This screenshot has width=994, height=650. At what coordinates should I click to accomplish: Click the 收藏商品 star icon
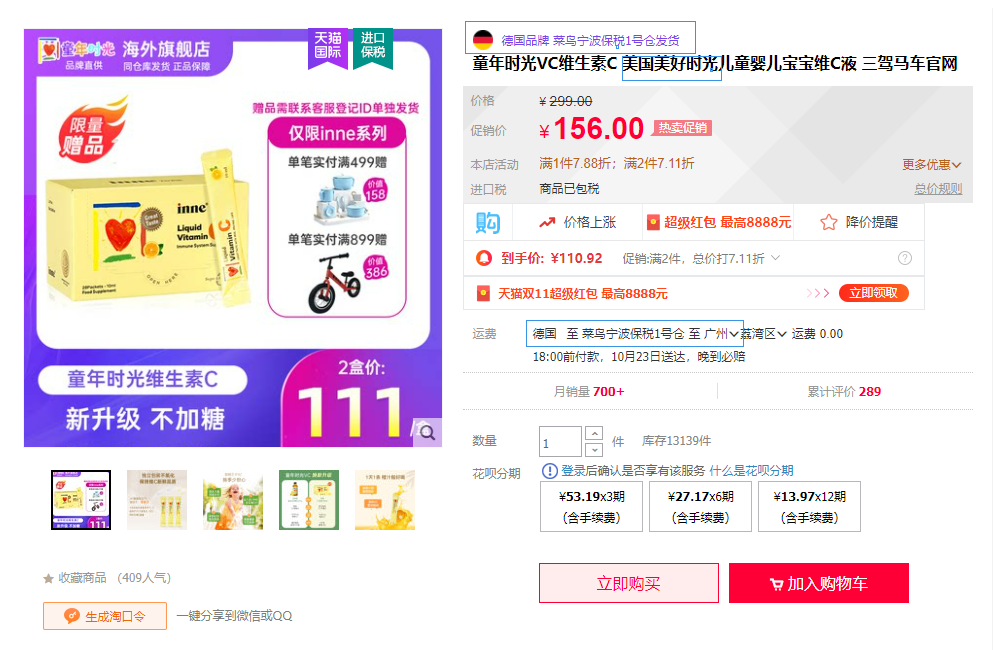coord(48,578)
